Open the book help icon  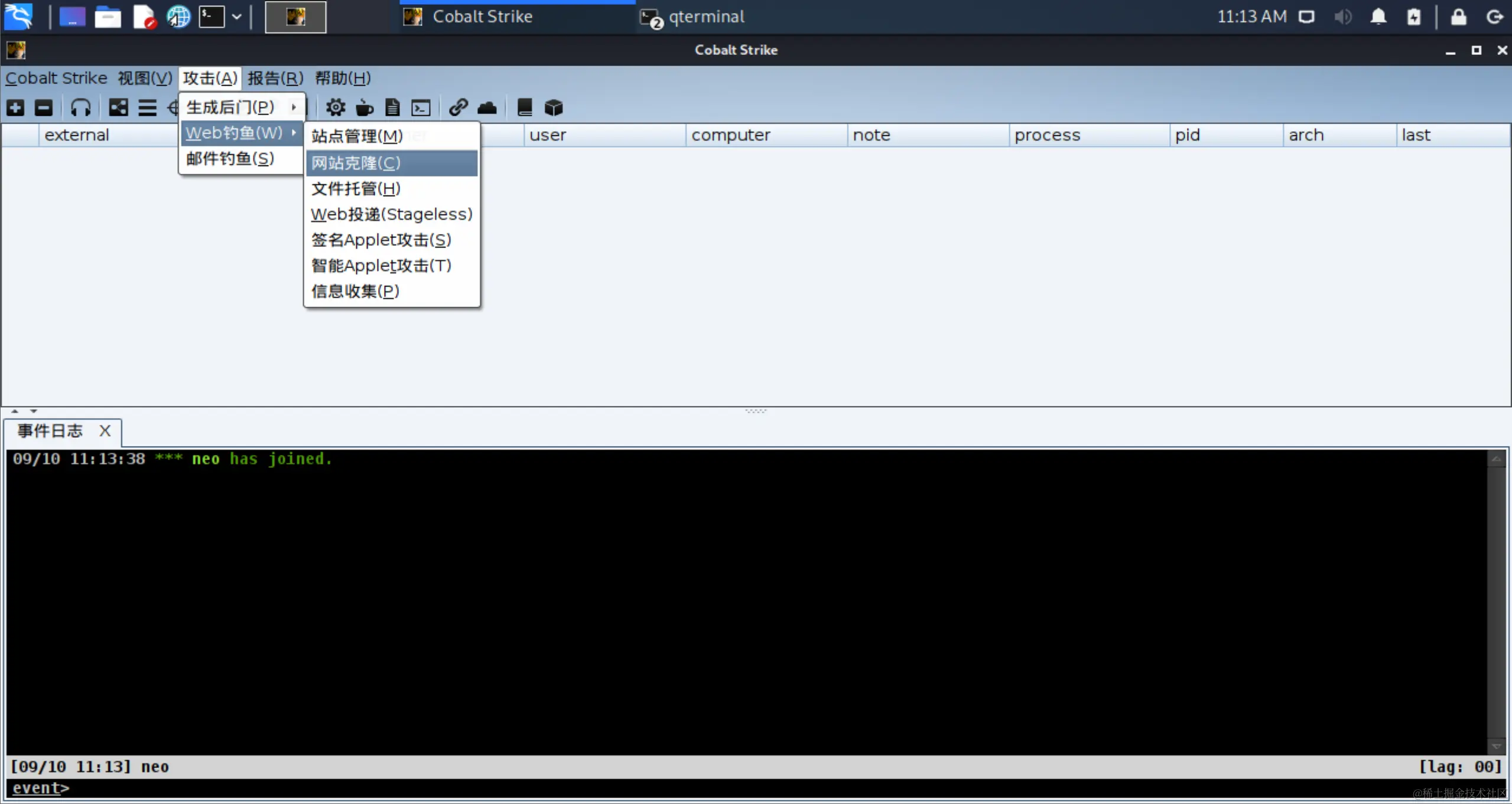click(524, 108)
